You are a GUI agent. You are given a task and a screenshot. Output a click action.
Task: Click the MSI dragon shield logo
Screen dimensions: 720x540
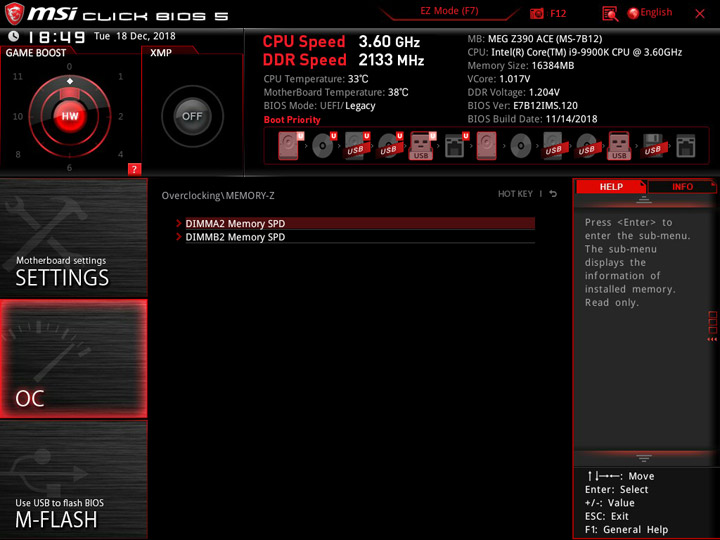pos(14,13)
